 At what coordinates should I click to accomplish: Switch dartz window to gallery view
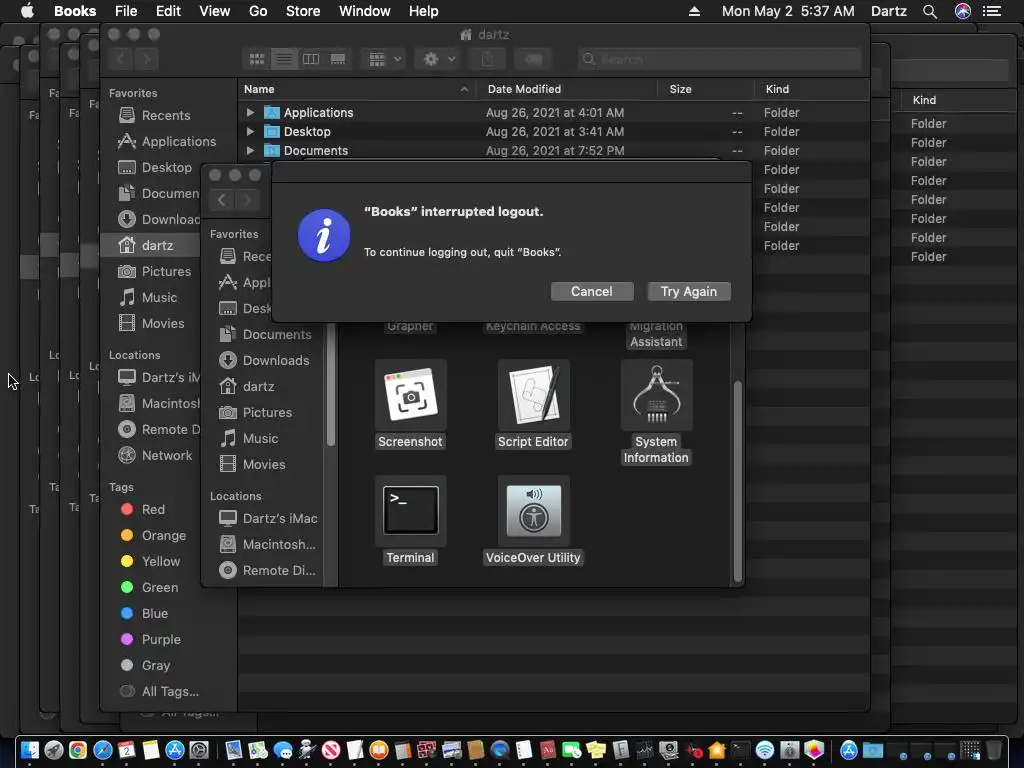(x=338, y=59)
